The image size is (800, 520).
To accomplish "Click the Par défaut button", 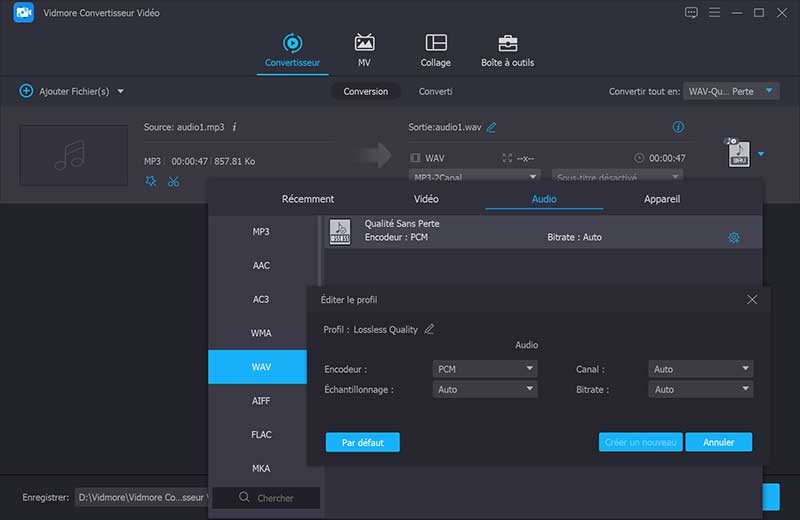I will tap(362, 442).
